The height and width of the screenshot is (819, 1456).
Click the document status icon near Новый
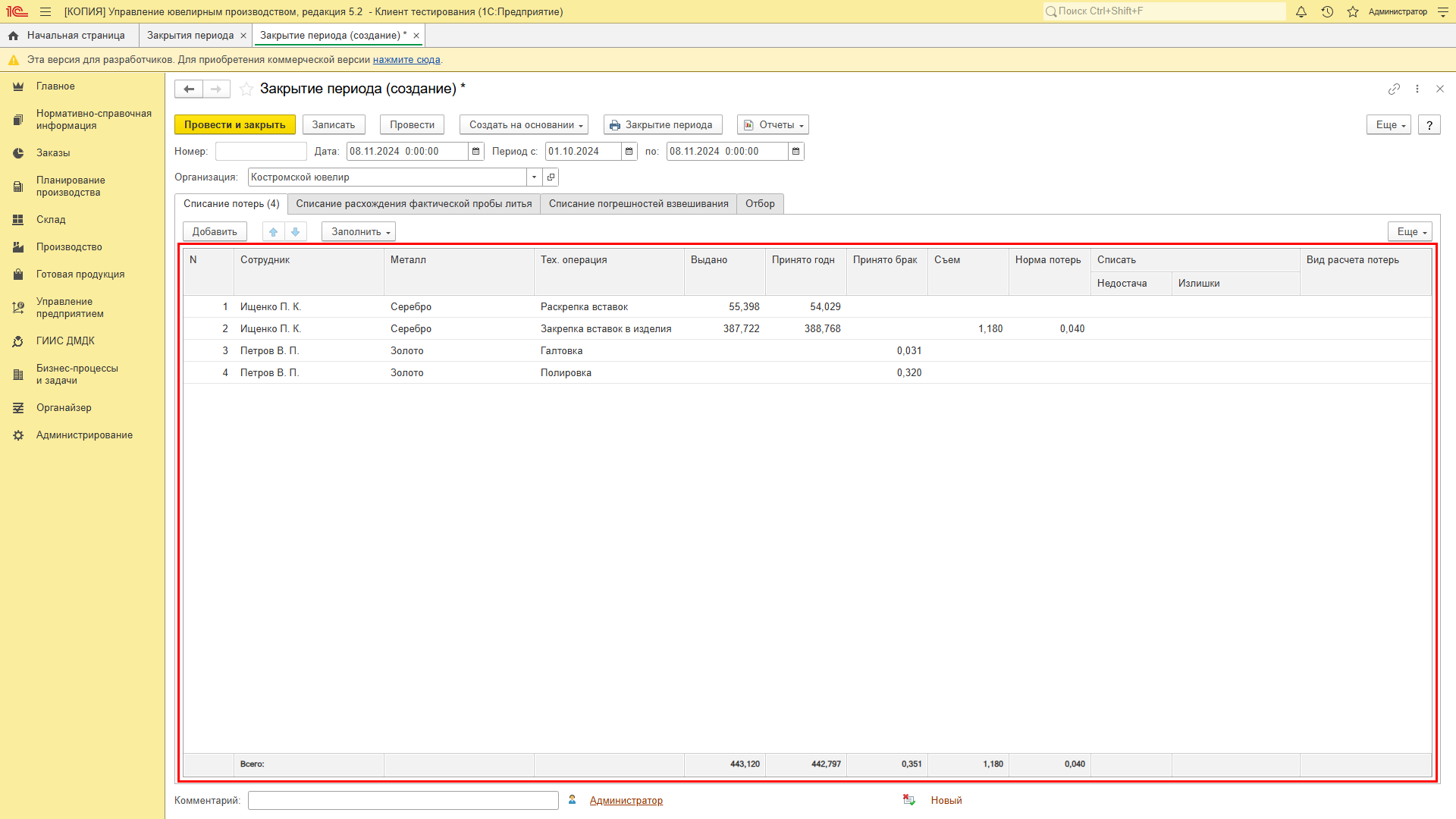point(909,800)
